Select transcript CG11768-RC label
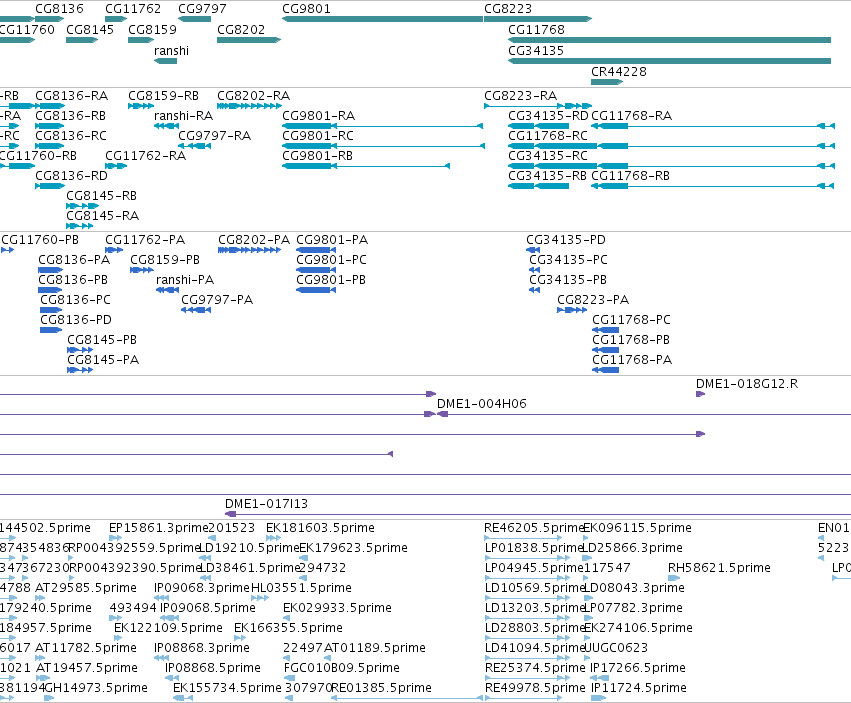The height and width of the screenshot is (703, 851). 548,136
